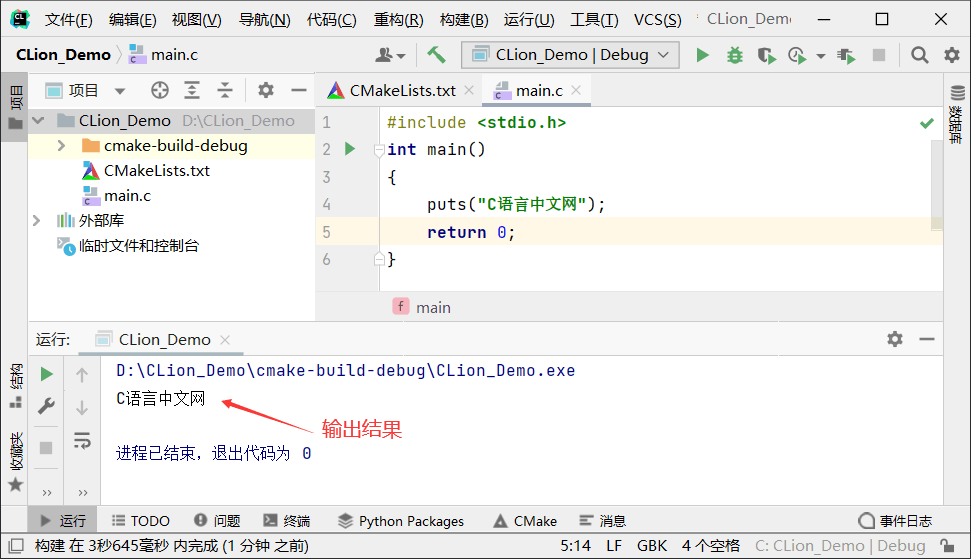Open the 编辑(E) menu
This screenshot has width=971, height=559.
click(133, 20)
